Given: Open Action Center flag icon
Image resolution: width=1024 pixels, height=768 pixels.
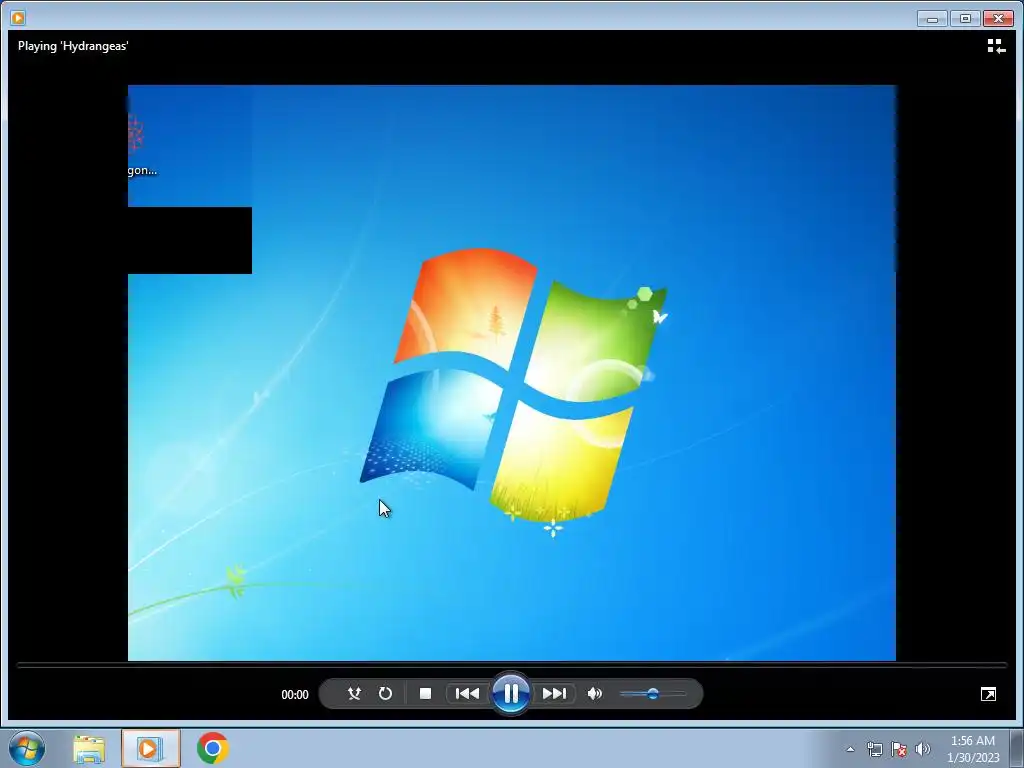Looking at the screenshot, I should pos(899,749).
